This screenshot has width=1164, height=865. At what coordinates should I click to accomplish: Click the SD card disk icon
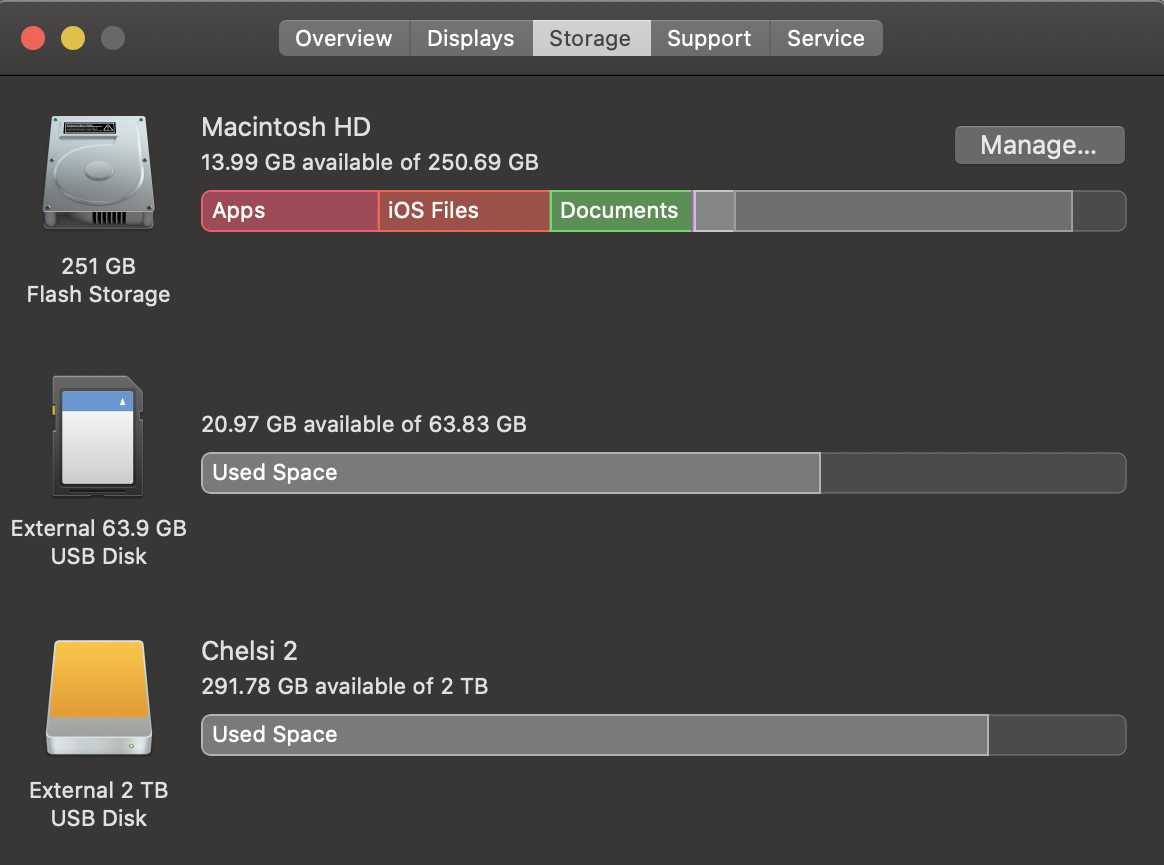pos(97,437)
